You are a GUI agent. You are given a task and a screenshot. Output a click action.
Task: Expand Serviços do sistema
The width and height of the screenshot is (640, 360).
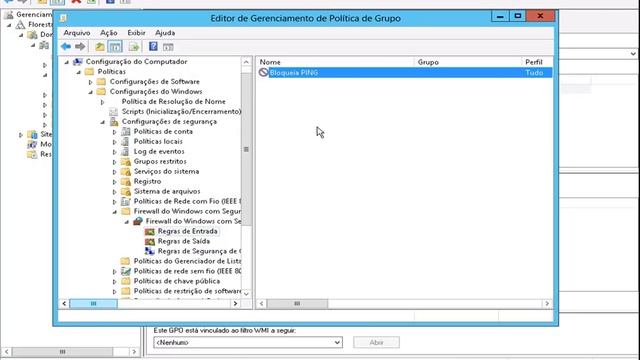tap(114, 172)
